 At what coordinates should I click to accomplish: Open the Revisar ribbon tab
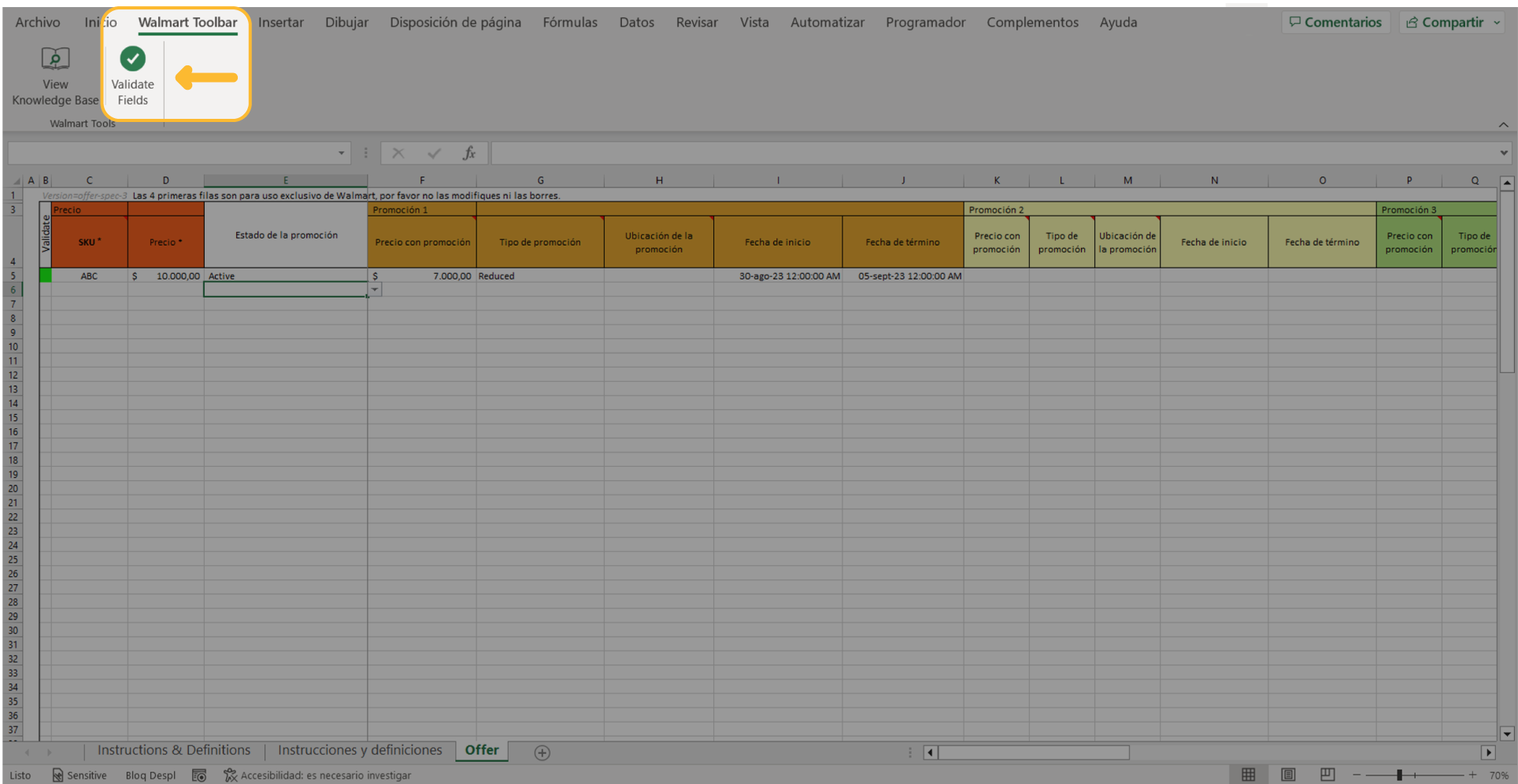(697, 23)
